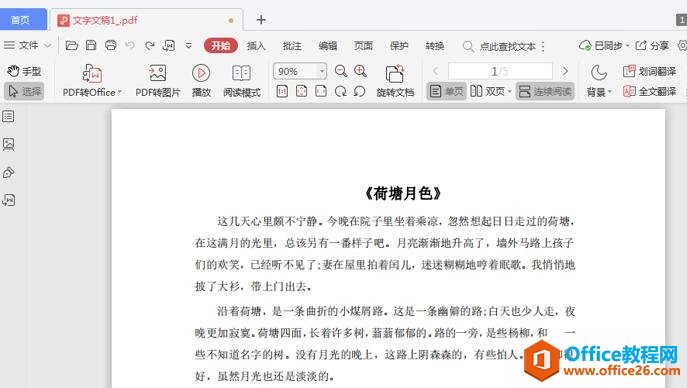Viewport: 687px width, 388px height.
Task: Switch to the 插入 tab
Action: [x=256, y=46]
